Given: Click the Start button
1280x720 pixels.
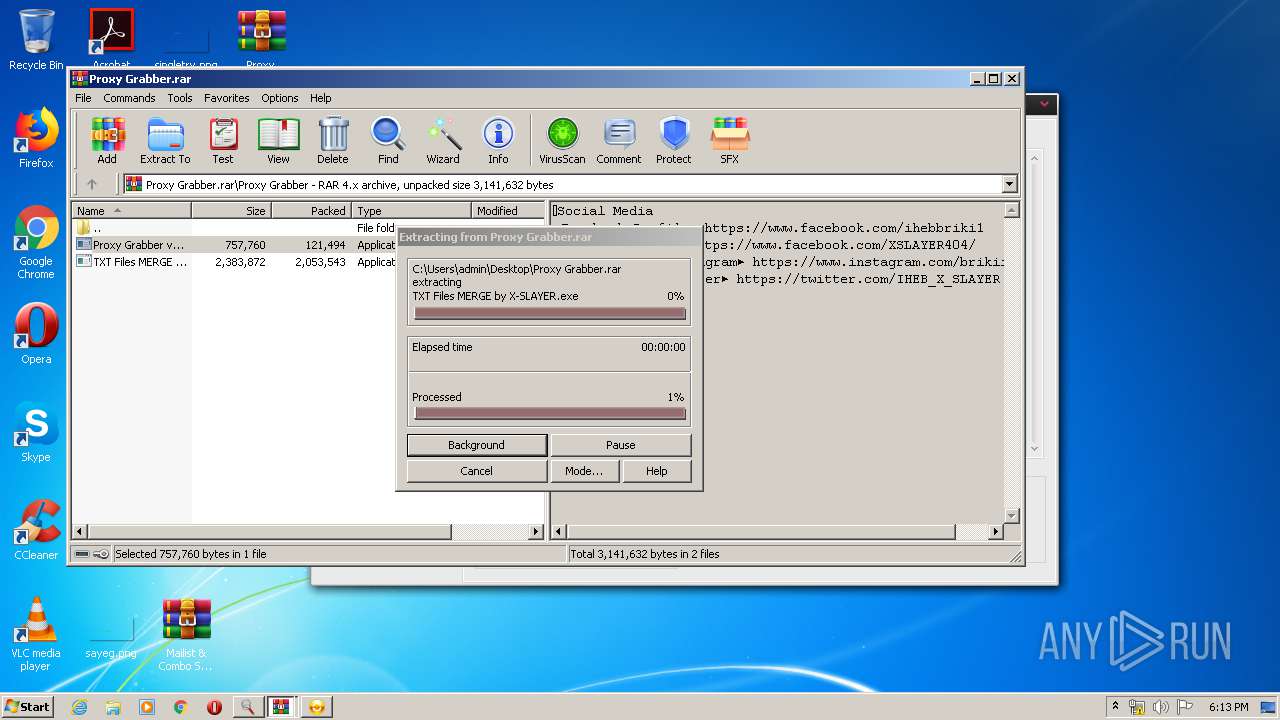Looking at the screenshot, I should (x=27, y=706).
